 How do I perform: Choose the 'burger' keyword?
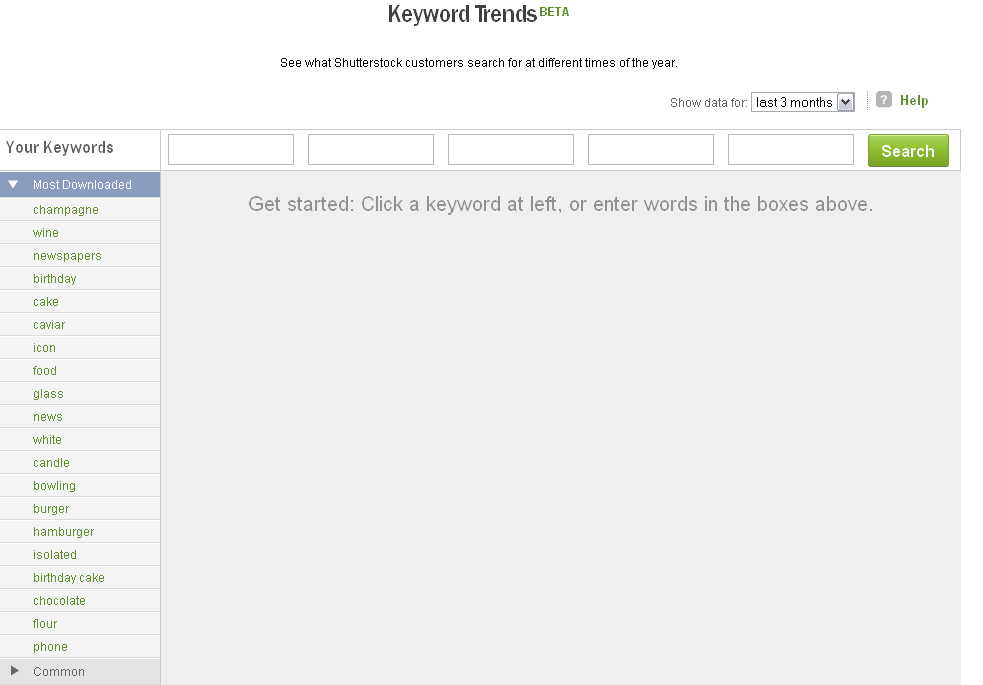click(51, 509)
